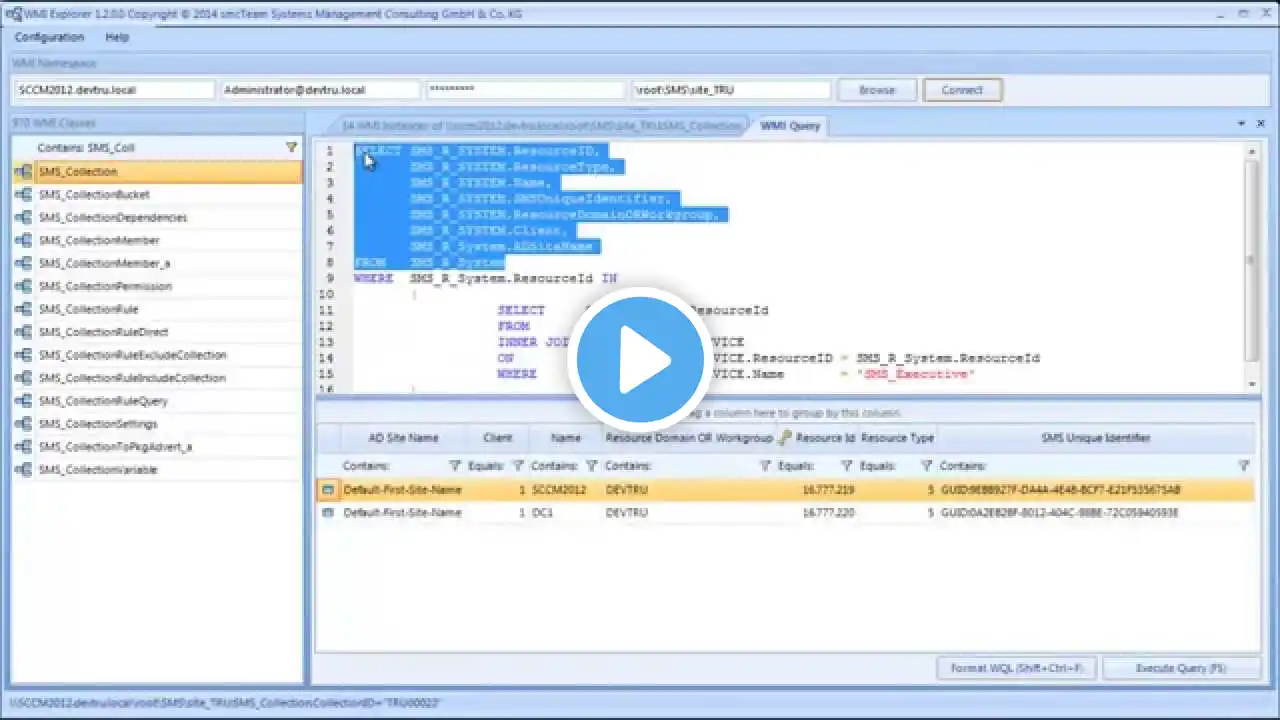Click the filter funnel next to SMS_Coll
The image size is (1280, 720).
(x=291, y=148)
